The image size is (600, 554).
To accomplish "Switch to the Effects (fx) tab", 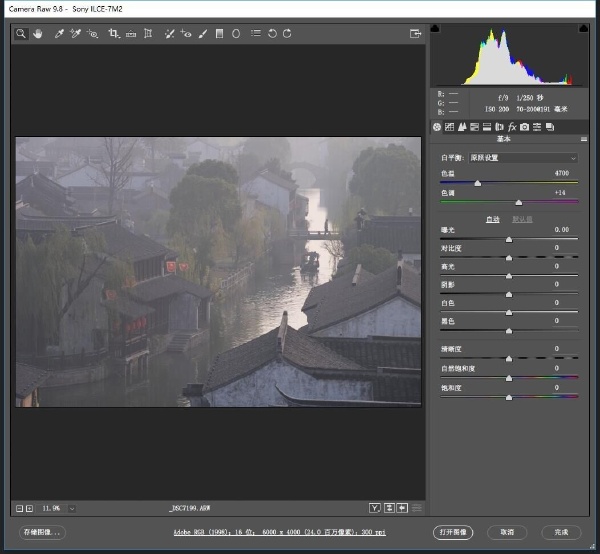I will click(511, 127).
